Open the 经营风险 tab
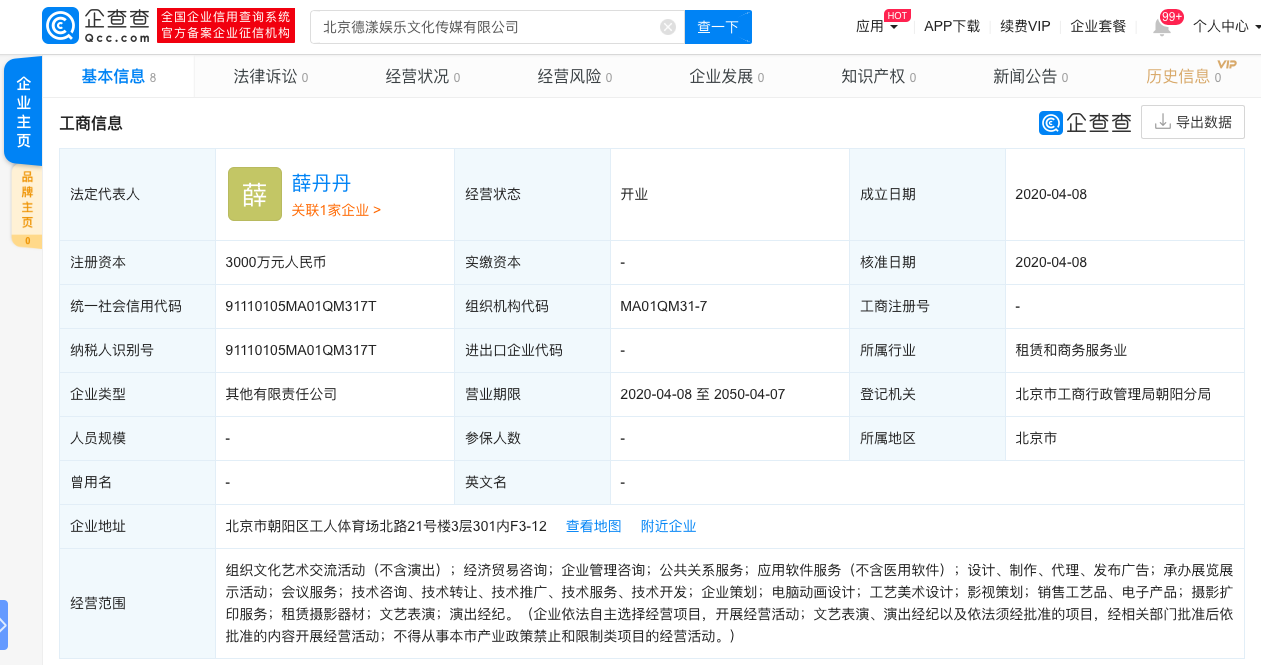1261x665 pixels. click(x=574, y=77)
